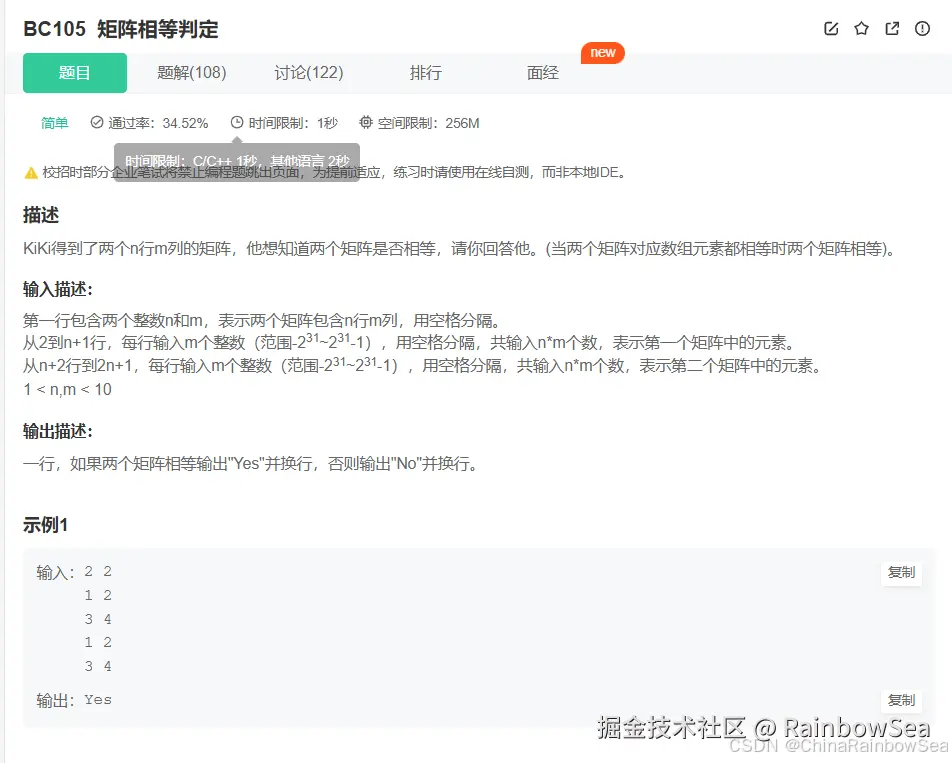The width and height of the screenshot is (952, 763).
Task: Click the edit/feedback pencil icon top right
Action: point(831,29)
